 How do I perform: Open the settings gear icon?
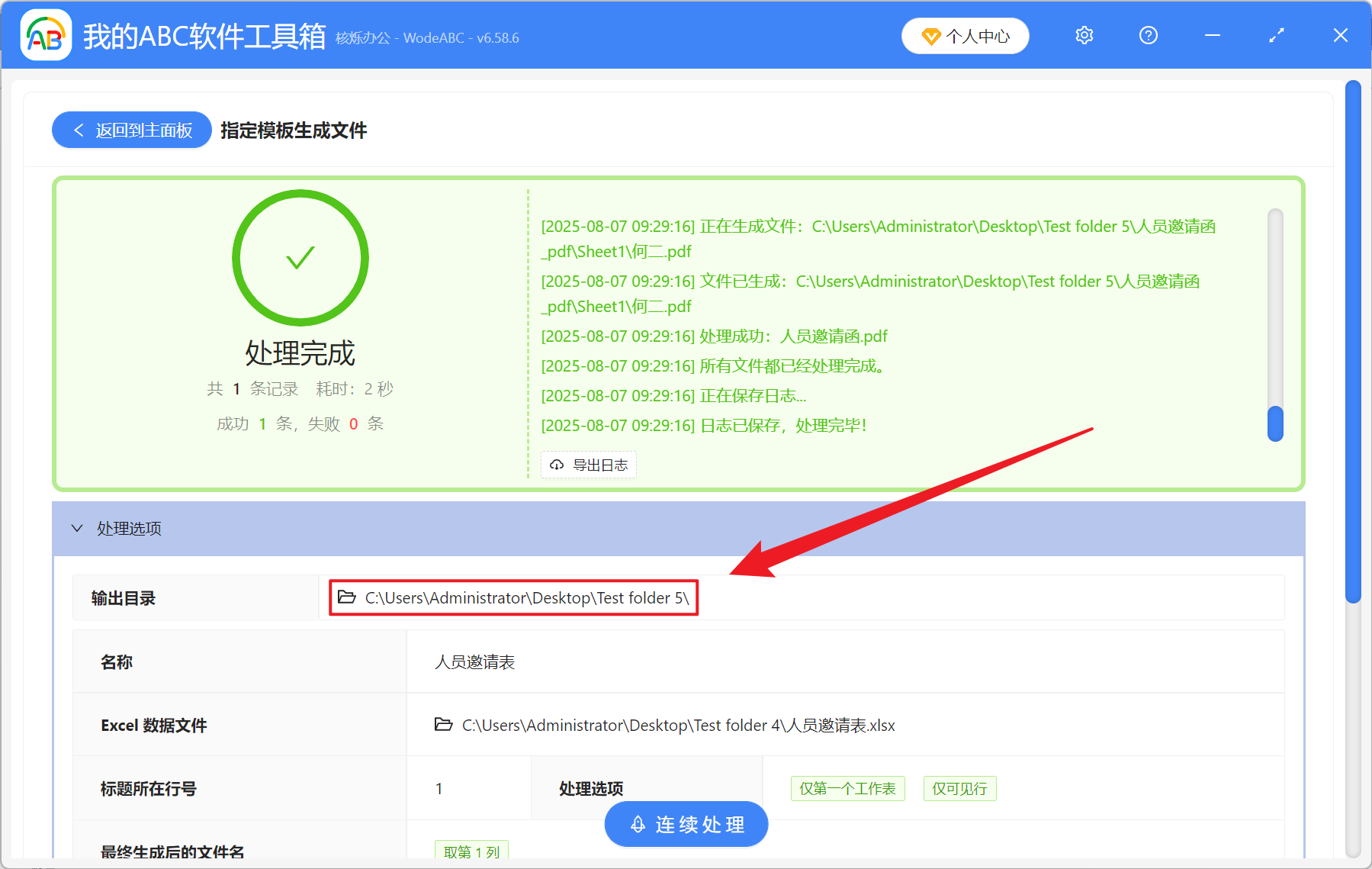1084,35
